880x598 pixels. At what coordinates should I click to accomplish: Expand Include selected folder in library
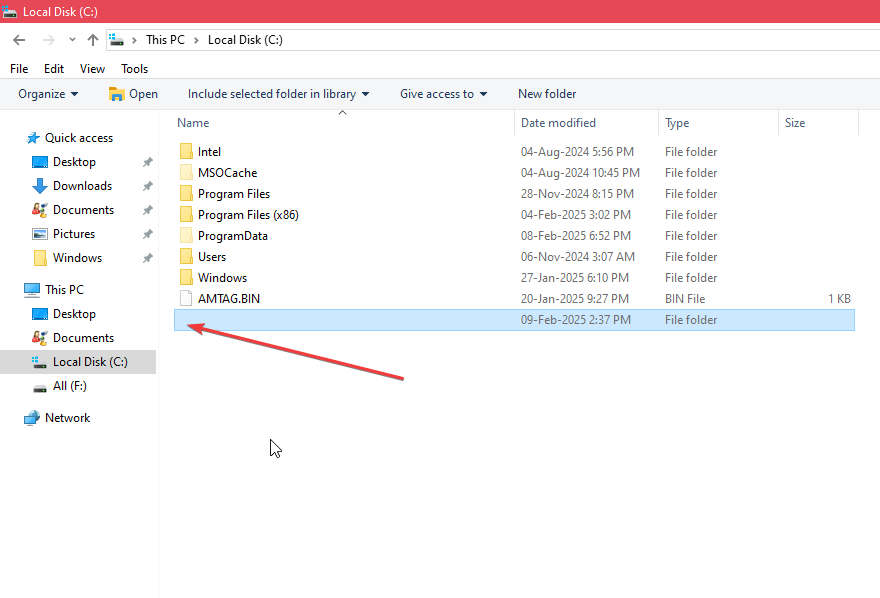pyautogui.click(x=278, y=94)
